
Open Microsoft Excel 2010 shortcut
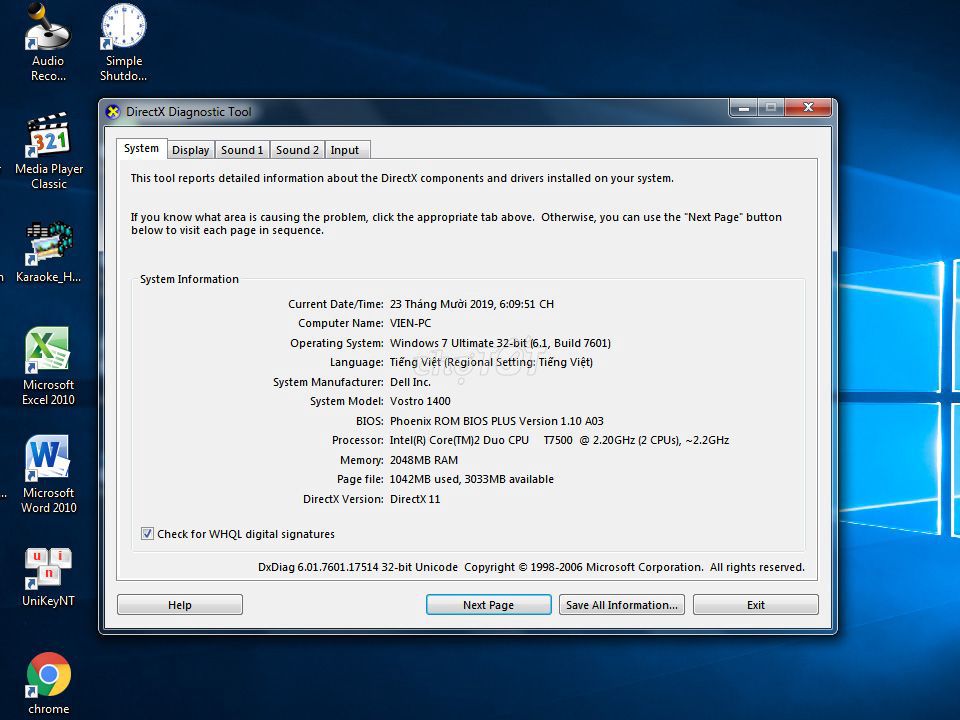48,366
